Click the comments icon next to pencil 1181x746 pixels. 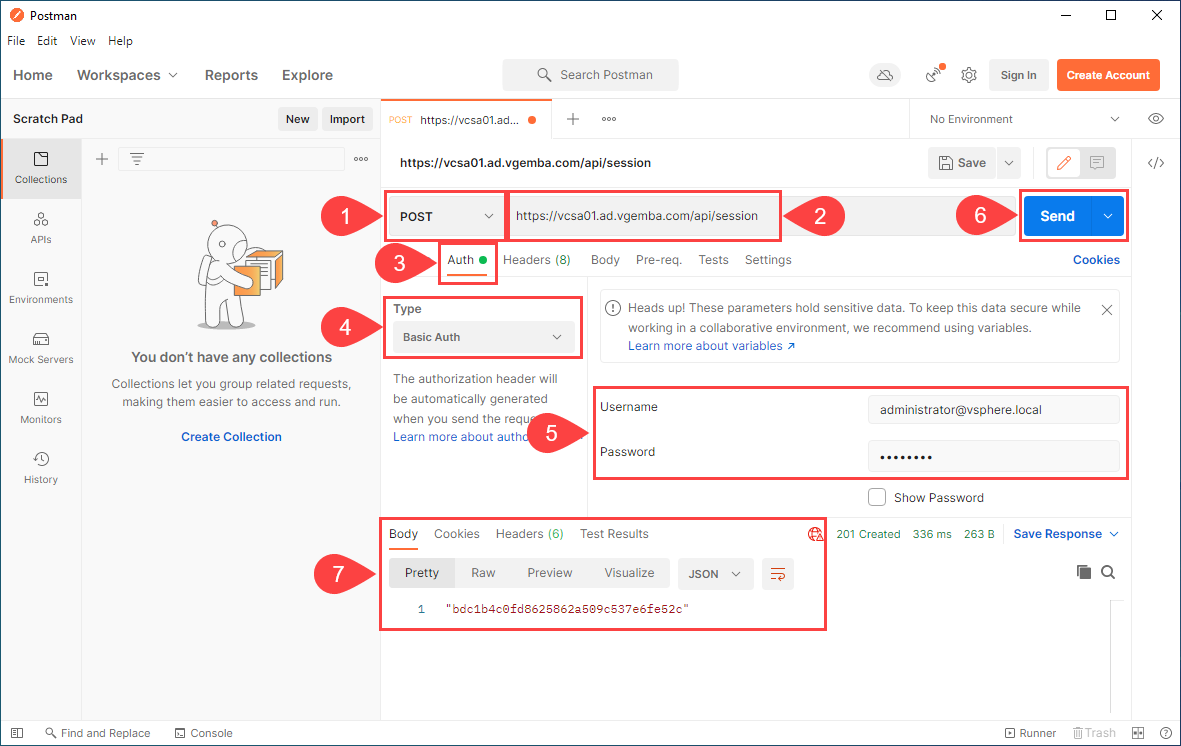[x=1097, y=163]
